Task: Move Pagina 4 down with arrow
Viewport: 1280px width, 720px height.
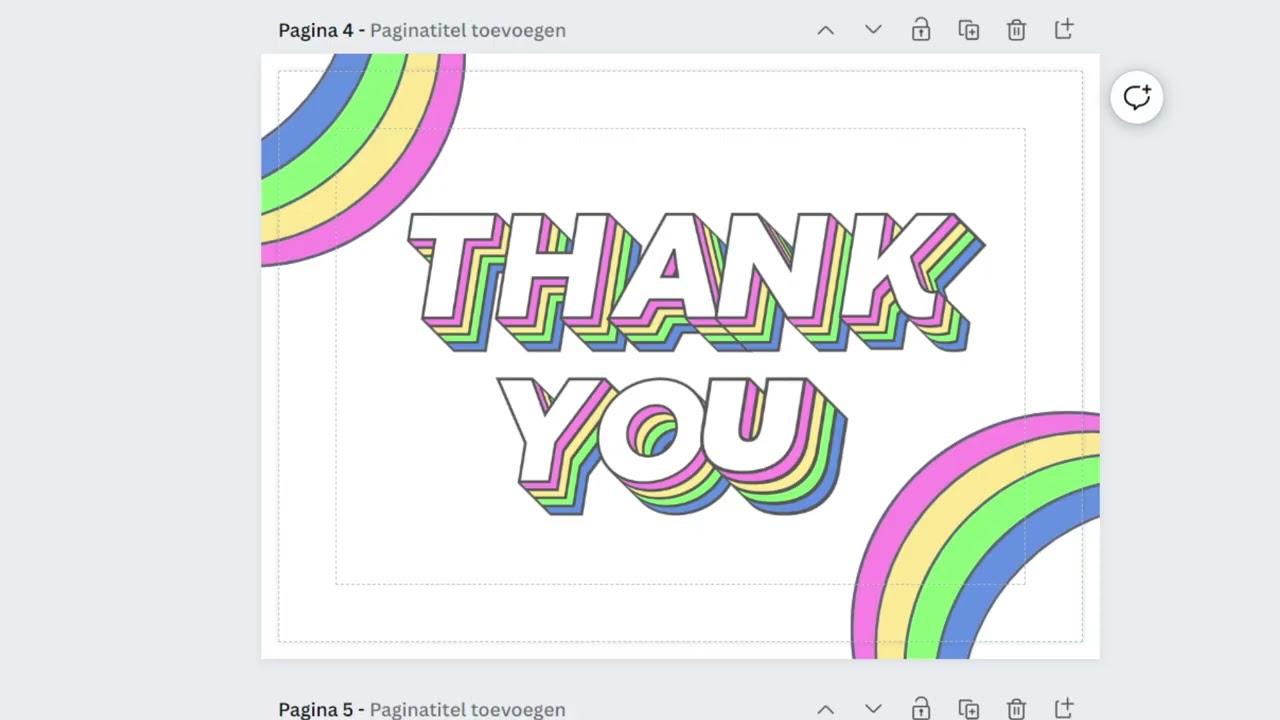Action: coord(873,30)
